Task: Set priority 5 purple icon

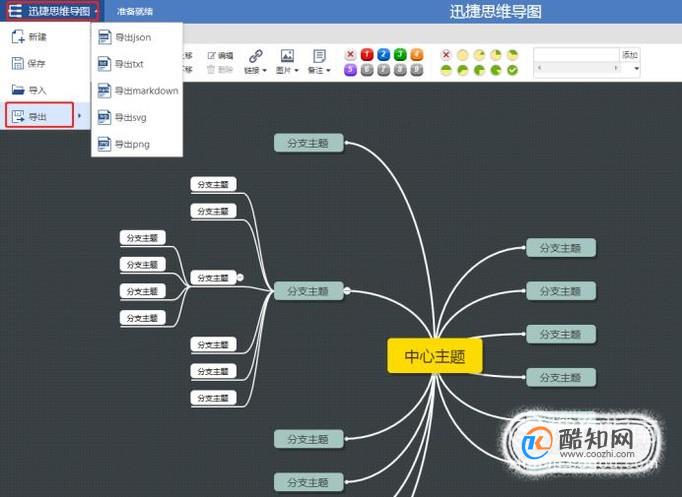Action: [x=351, y=70]
